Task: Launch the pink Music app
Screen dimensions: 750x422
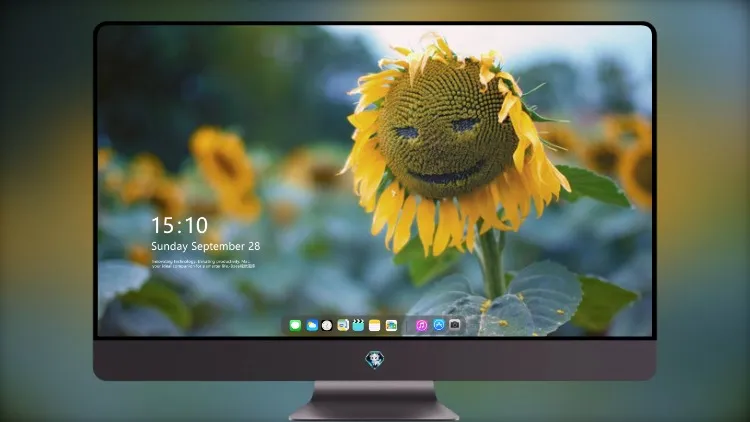Action: coord(421,325)
